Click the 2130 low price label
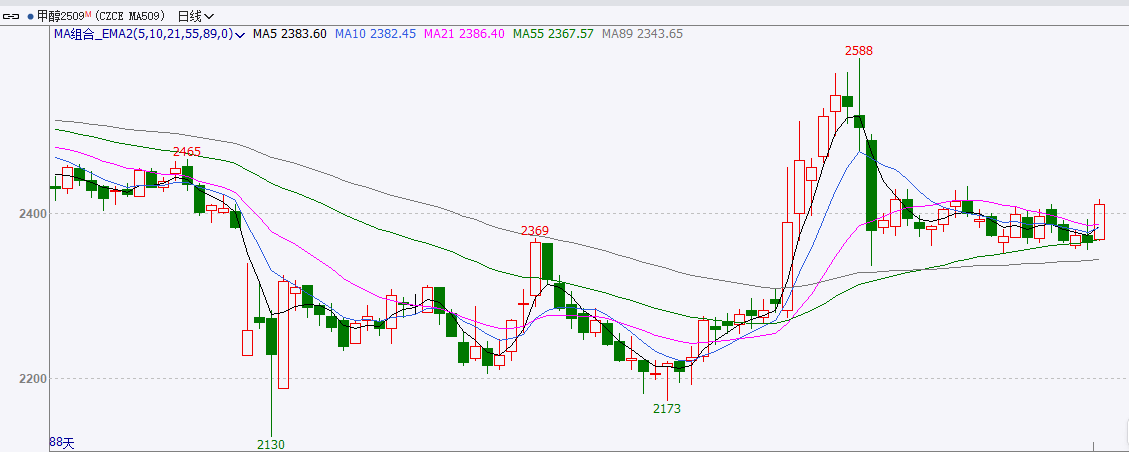The width and height of the screenshot is (1129, 452). click(x=271, y=444)
